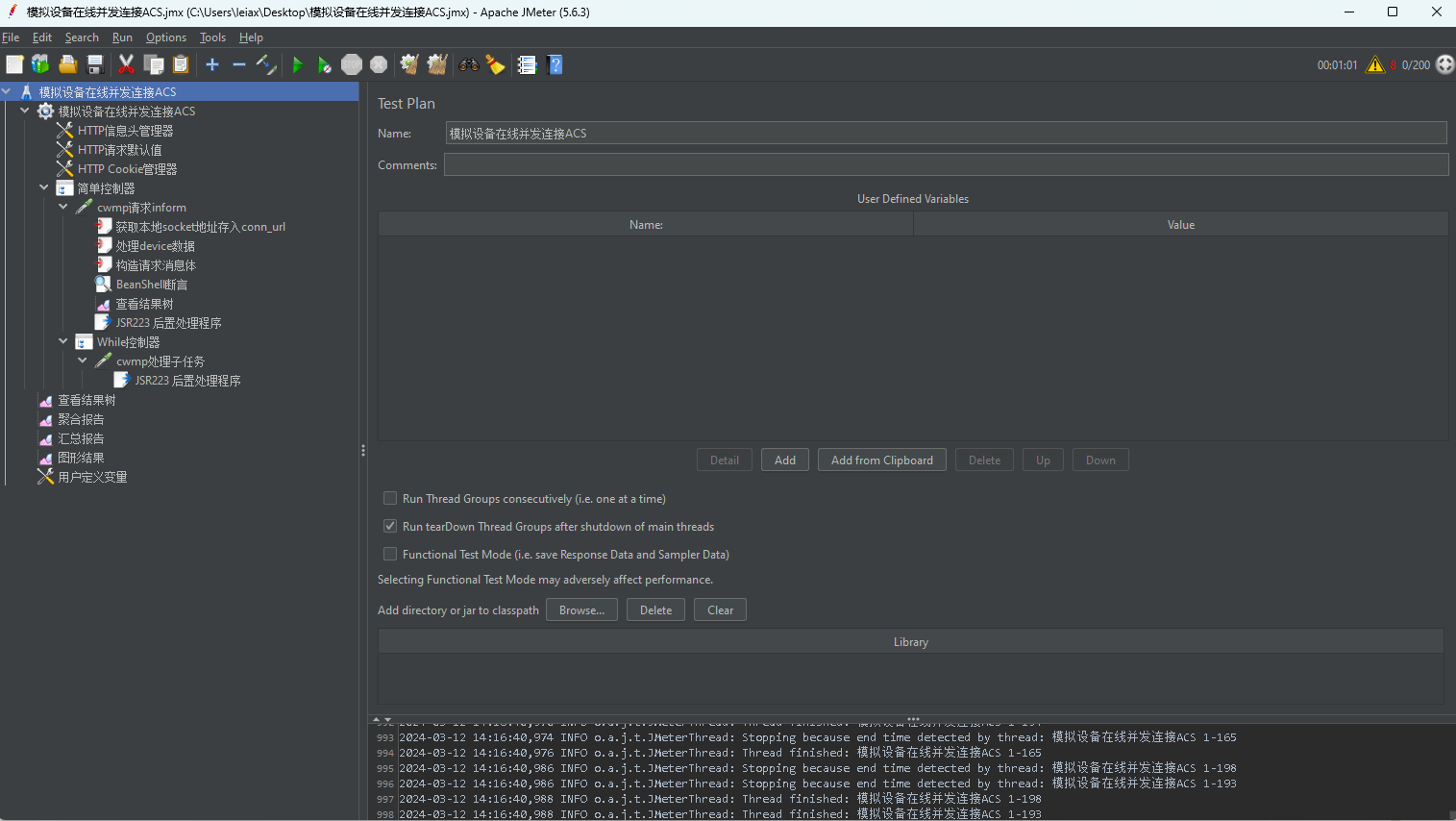1456x821 pixels.
Task: Select HTTP信息头管理器 in tree
Action: [x=125, y=131]
